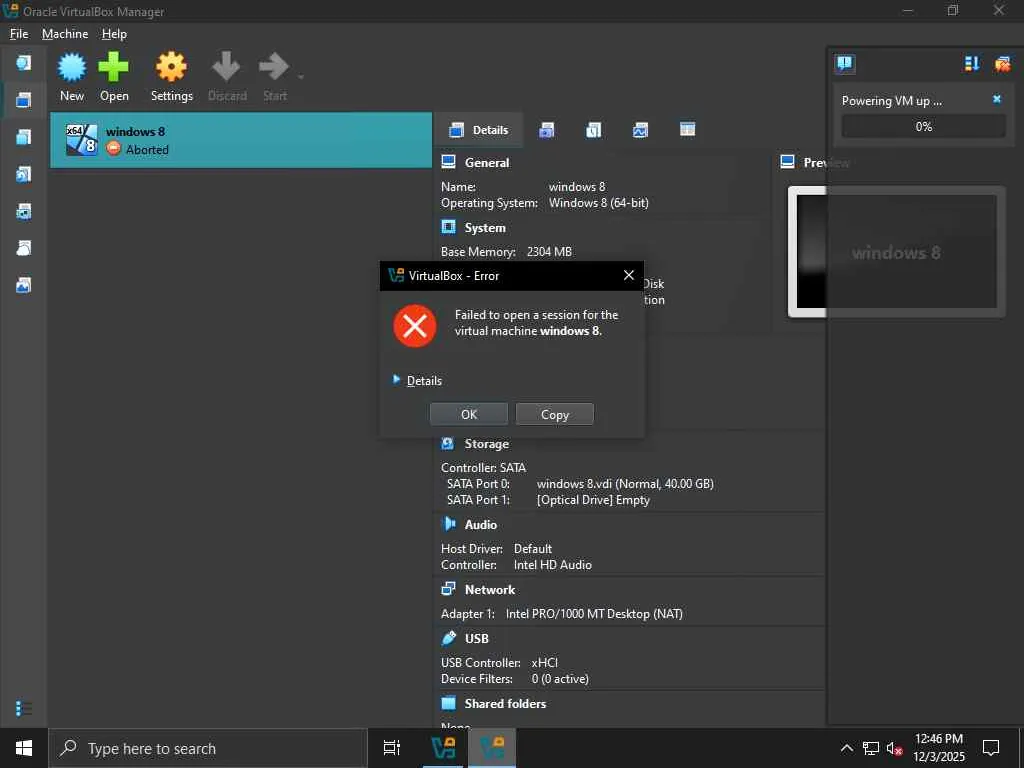Image resolution: width=1024 pixels, height=768 pixels.
Task: Open the Network section header
Action: [x=490, y=590]
